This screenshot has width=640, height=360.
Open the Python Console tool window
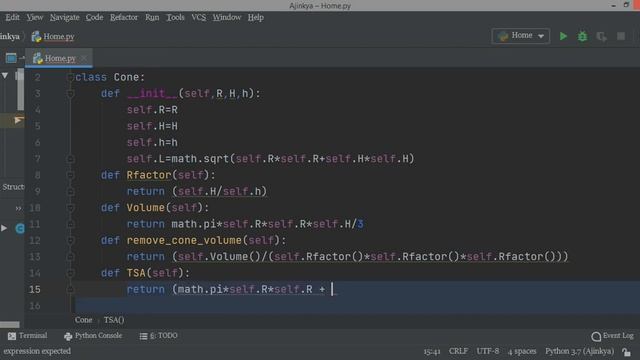point(93,336)
